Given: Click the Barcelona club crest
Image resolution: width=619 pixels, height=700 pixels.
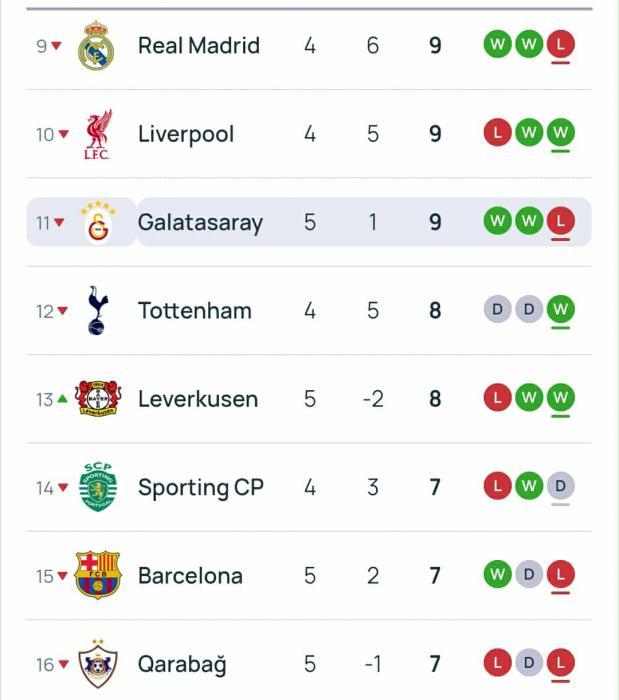Looking at the screenshot, I should (97, 576).
